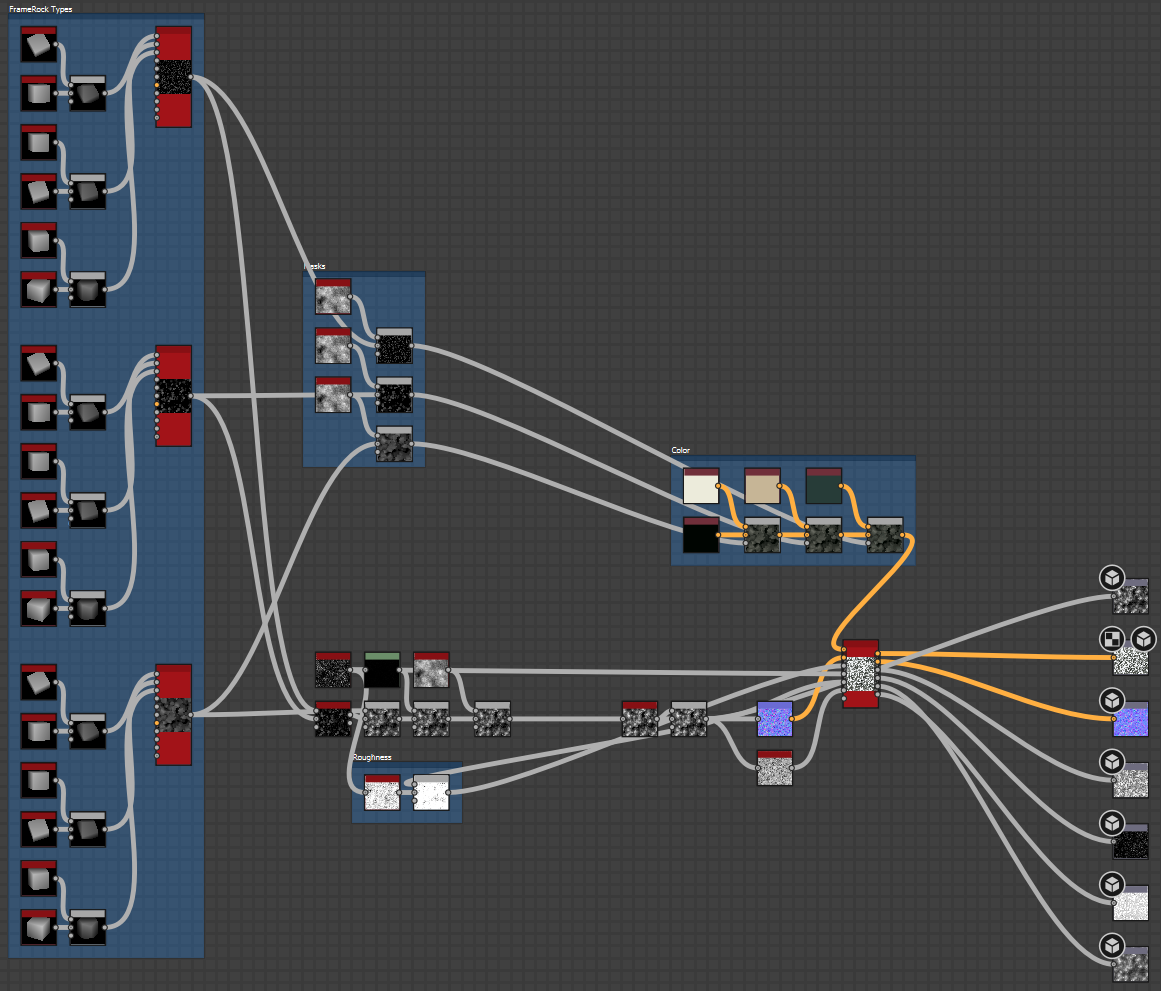Select the topmost tall red node in FrameRock Types
The height and width of the screenshot is (991, 1161).
174,77
